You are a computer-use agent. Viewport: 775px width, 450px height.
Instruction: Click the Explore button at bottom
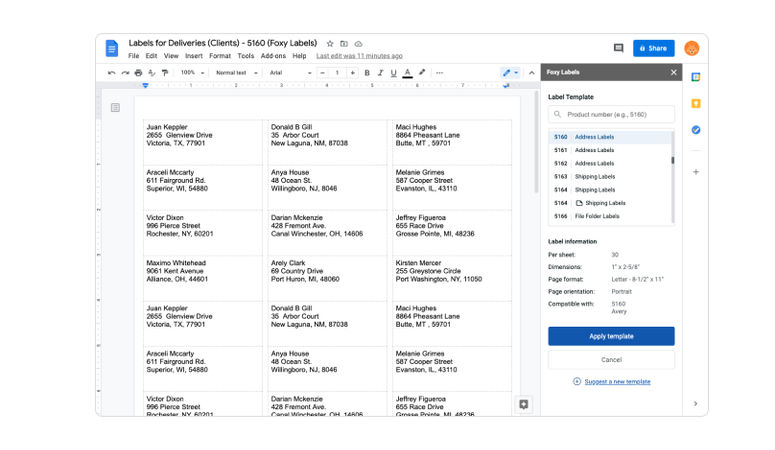(523, 404)
